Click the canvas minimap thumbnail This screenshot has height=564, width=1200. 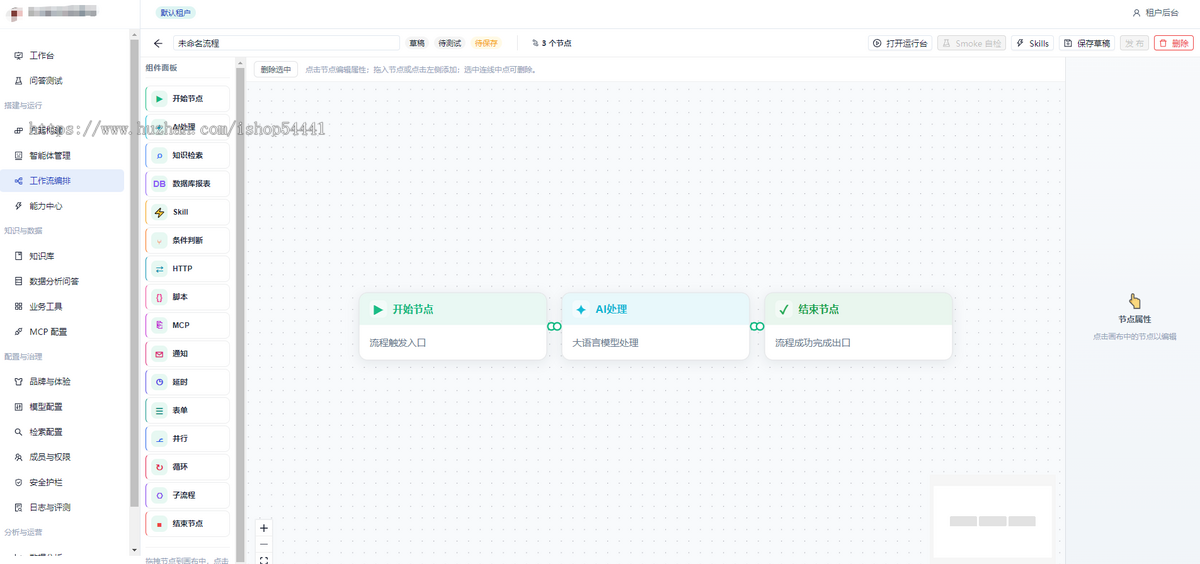992,521
